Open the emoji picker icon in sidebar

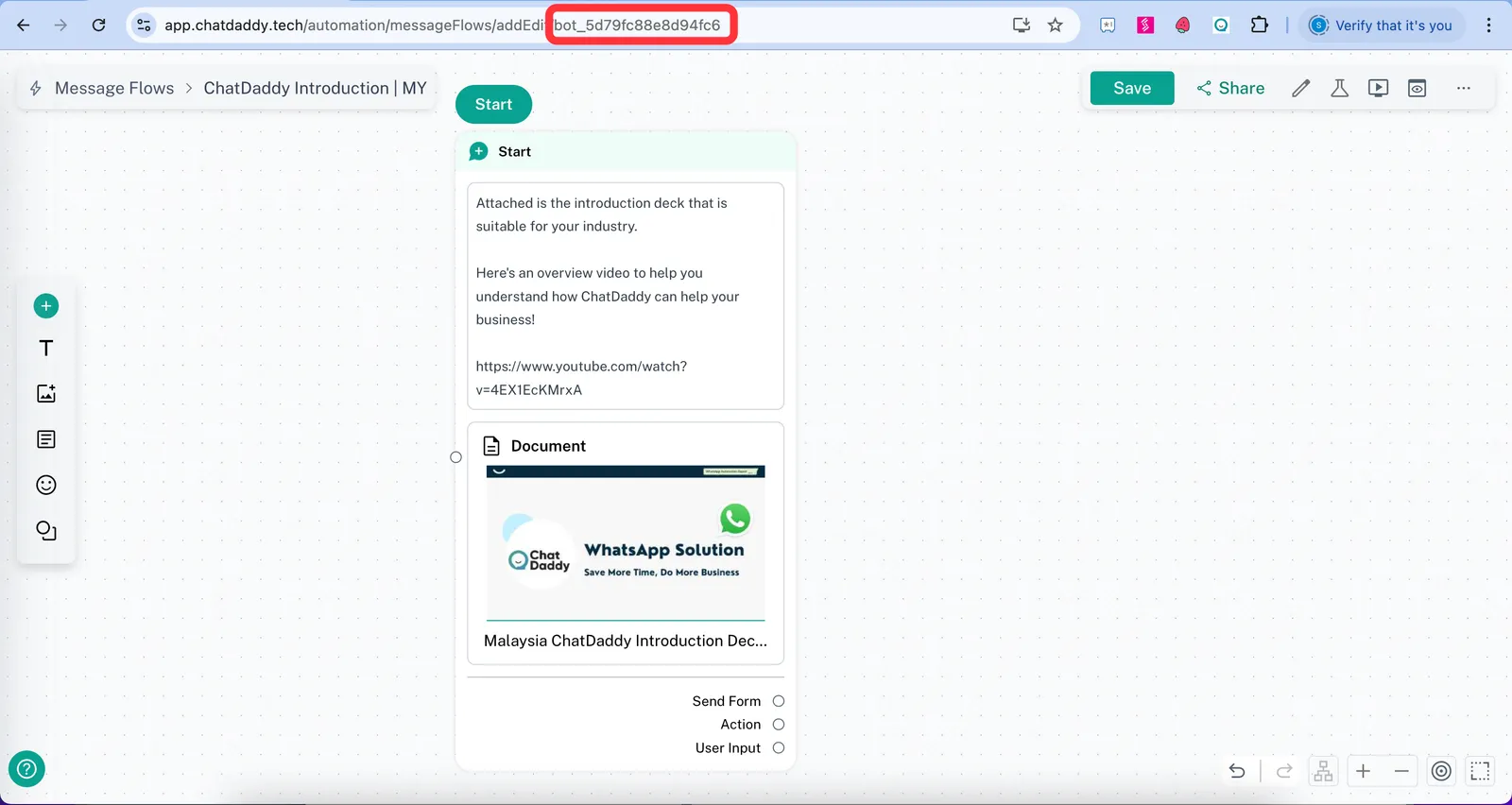[x=46, y=486]
